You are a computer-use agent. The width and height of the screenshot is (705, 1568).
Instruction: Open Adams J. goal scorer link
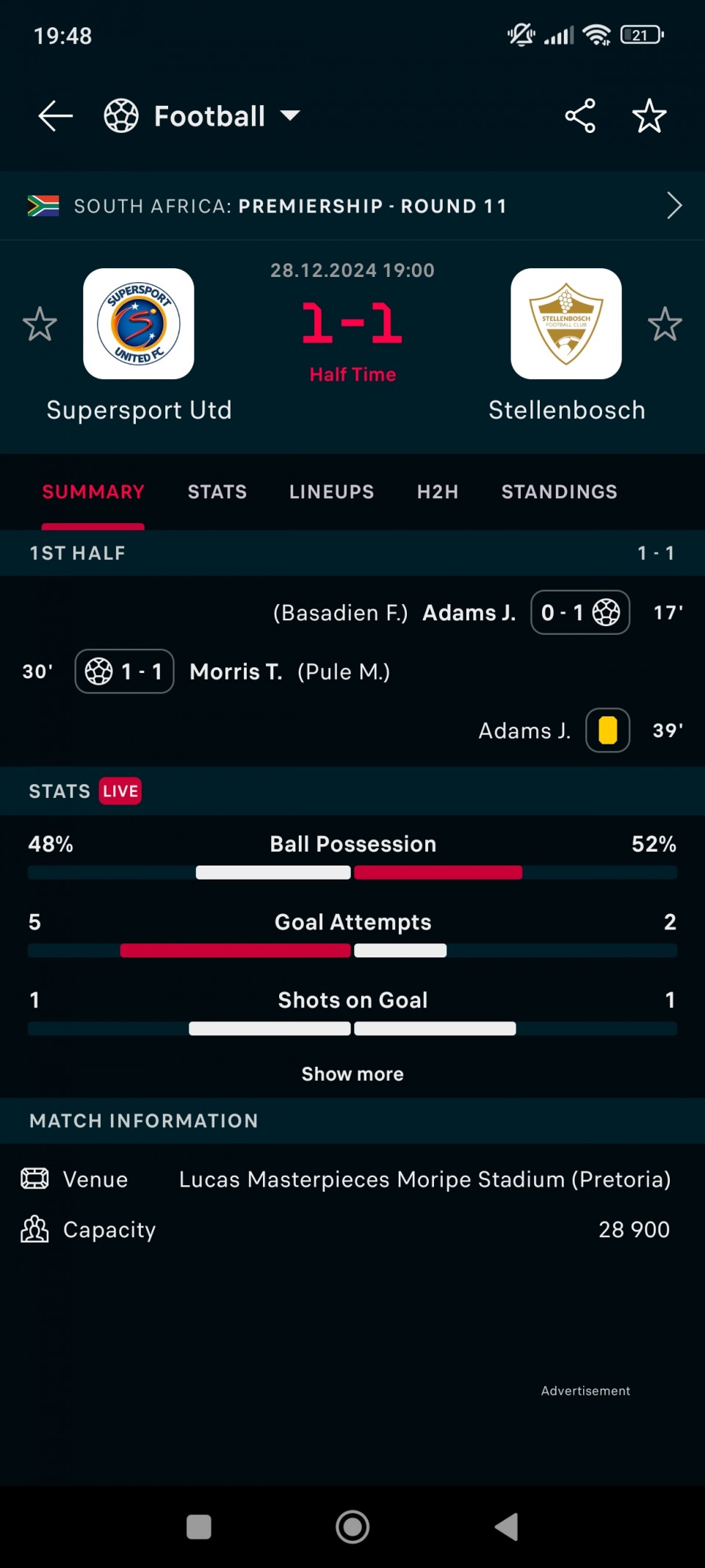[x=469, y=612]
